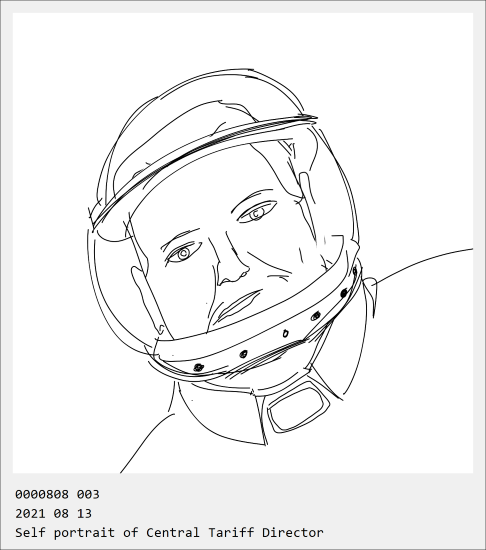The height and width of the screenshot is (550, 486).
Task: Click the caption text 'Self portrait of Central Tariff Director'
Action: (x=169, y=532)
